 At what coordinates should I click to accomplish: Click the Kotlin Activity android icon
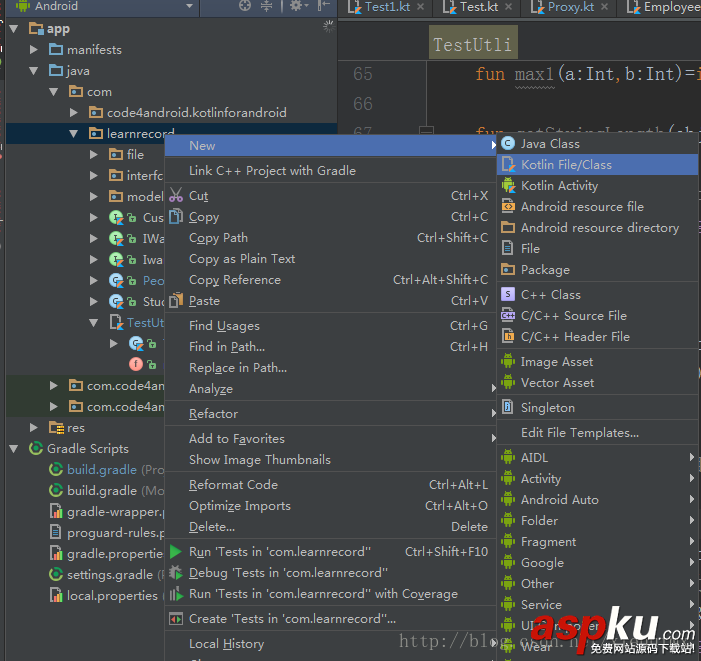[508, 185]
